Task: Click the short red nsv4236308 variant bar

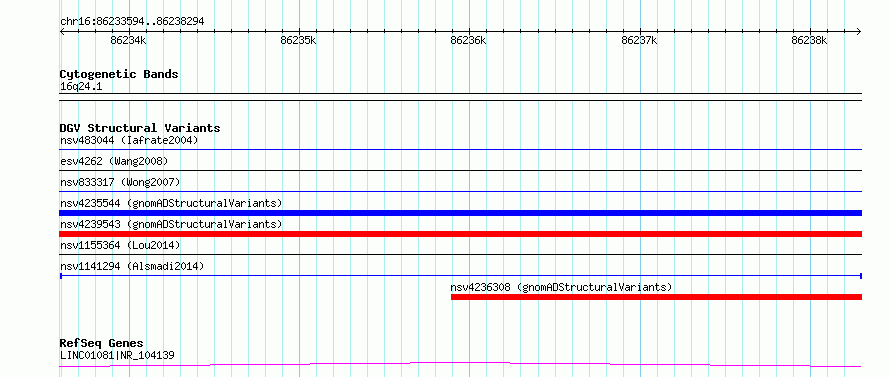Action: pos(657,297)
